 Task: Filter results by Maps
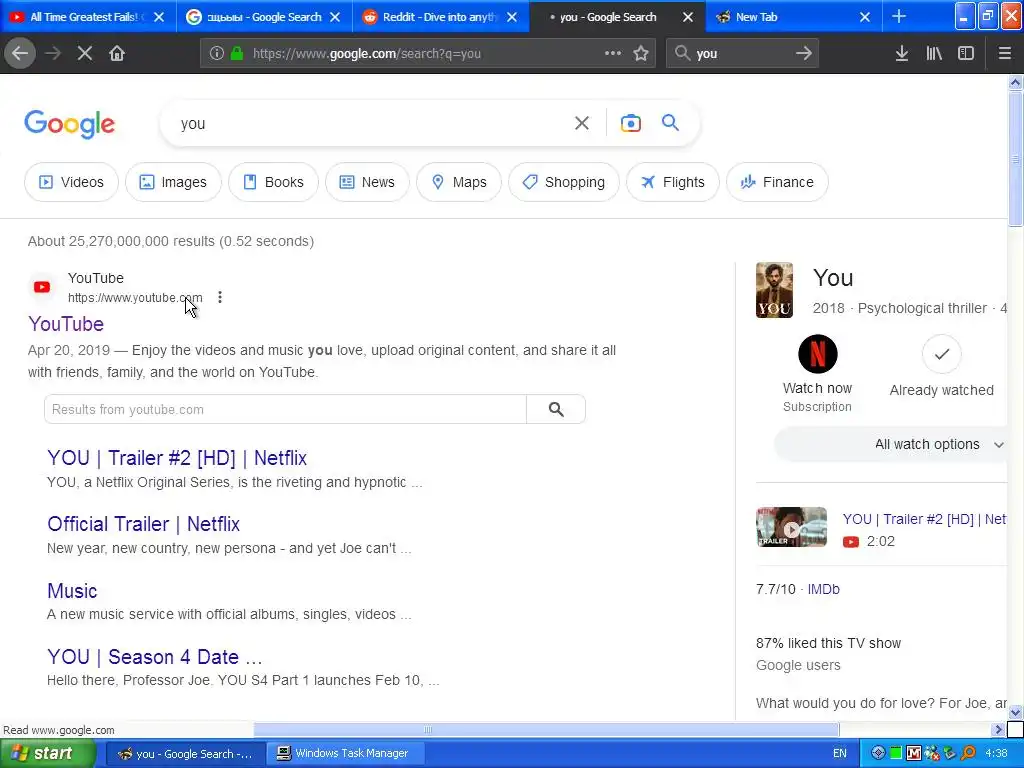458,182
